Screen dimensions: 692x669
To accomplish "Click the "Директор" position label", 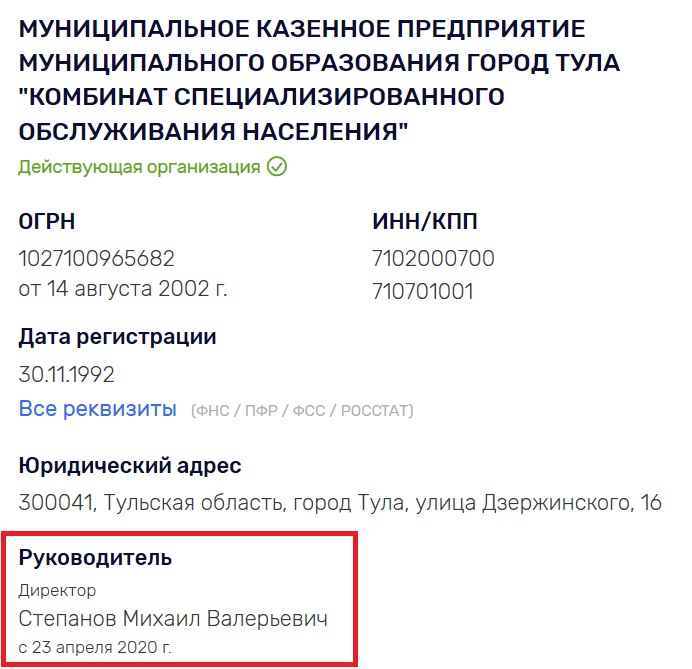I will (x=57, y=591).
